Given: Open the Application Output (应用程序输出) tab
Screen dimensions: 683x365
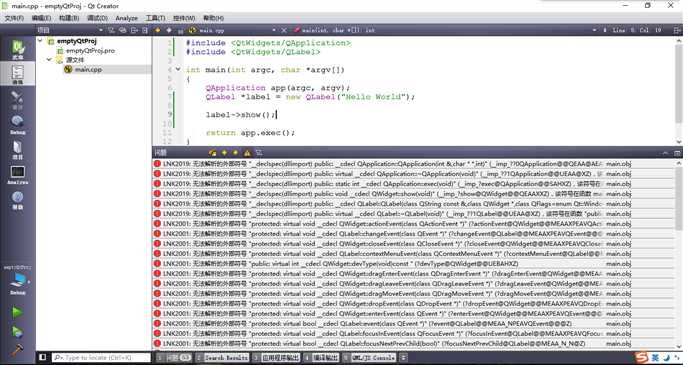Looking at the screenshot, I should tap(277, 358).
